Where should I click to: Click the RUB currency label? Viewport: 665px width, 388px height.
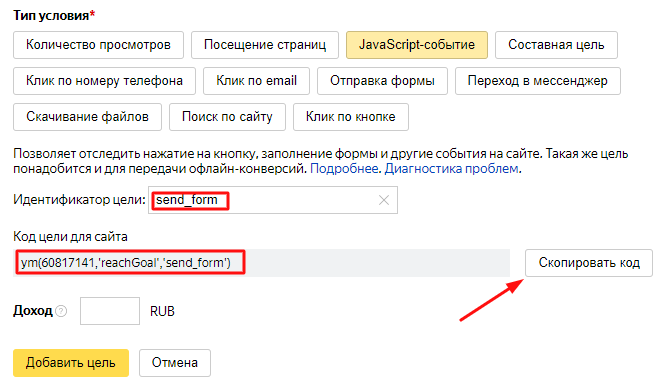[162, 311]
